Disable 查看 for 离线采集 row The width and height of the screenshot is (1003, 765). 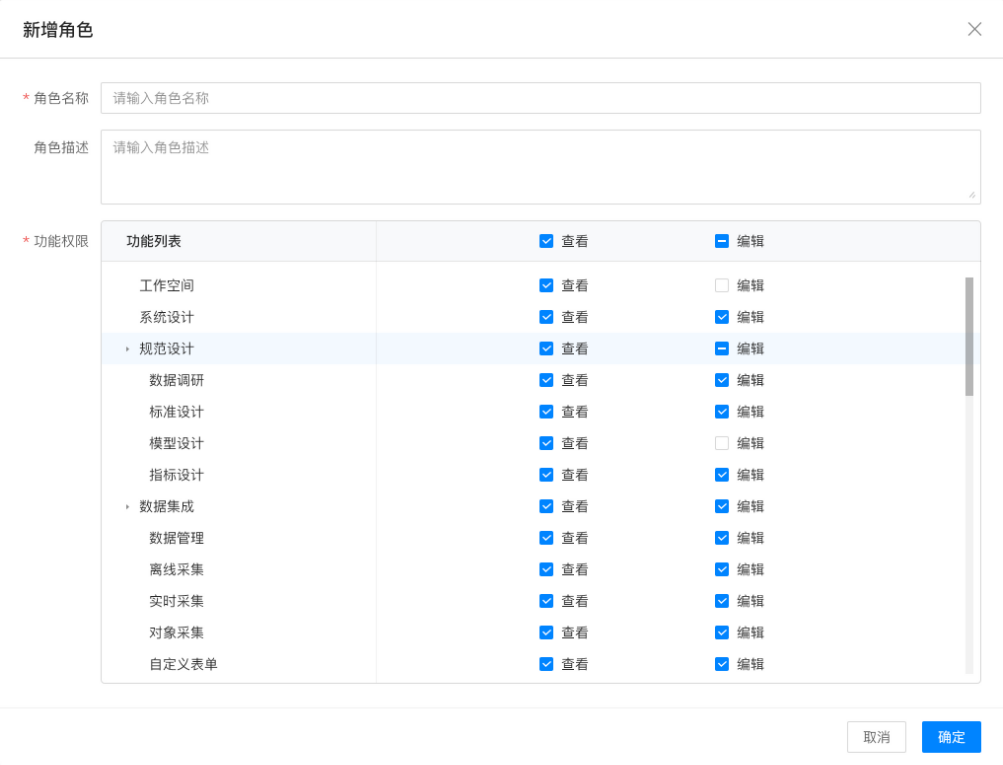click(x=546, y=570)
